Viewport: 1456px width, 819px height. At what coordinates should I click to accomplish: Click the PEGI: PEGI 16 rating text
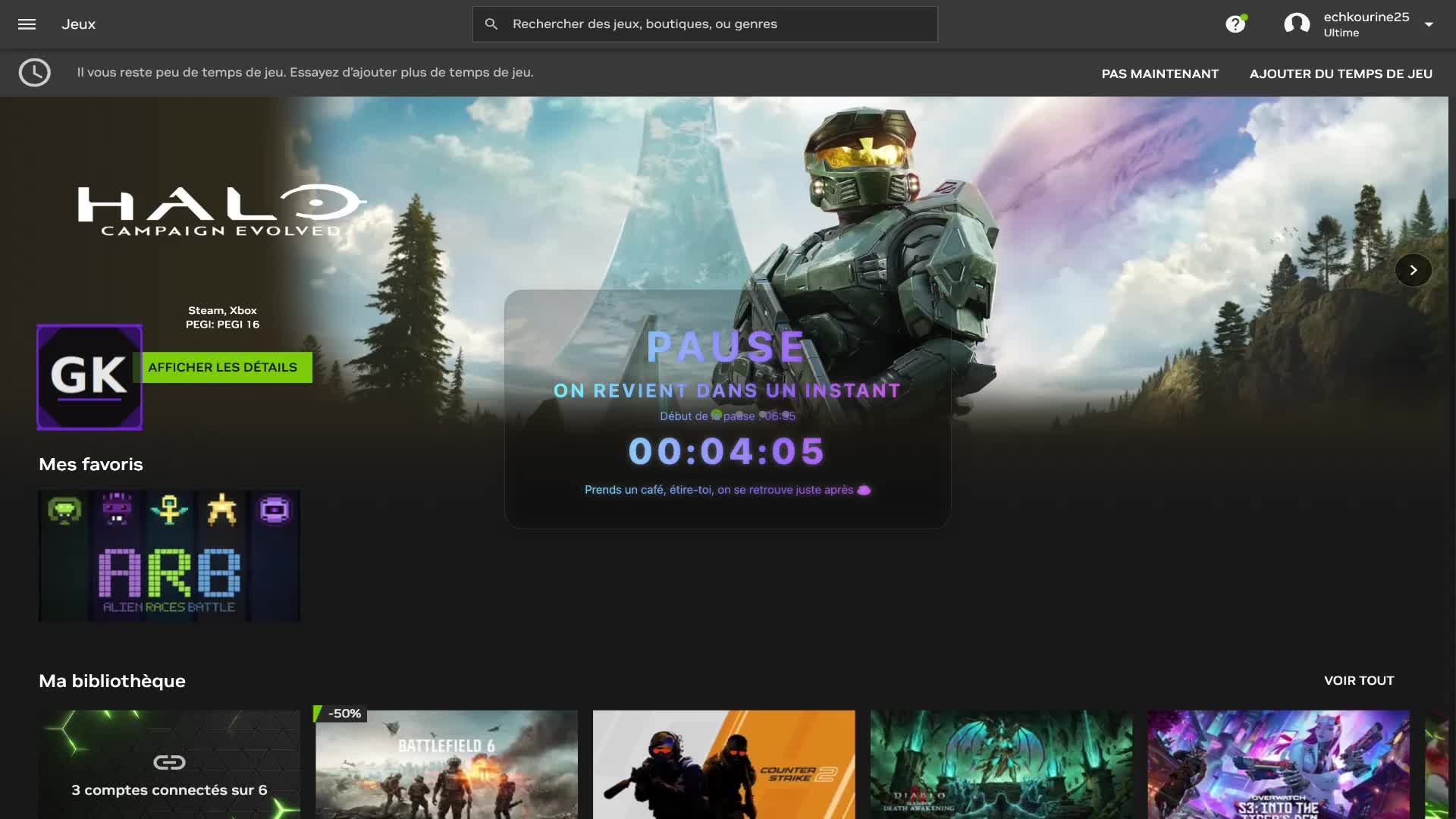222,324
